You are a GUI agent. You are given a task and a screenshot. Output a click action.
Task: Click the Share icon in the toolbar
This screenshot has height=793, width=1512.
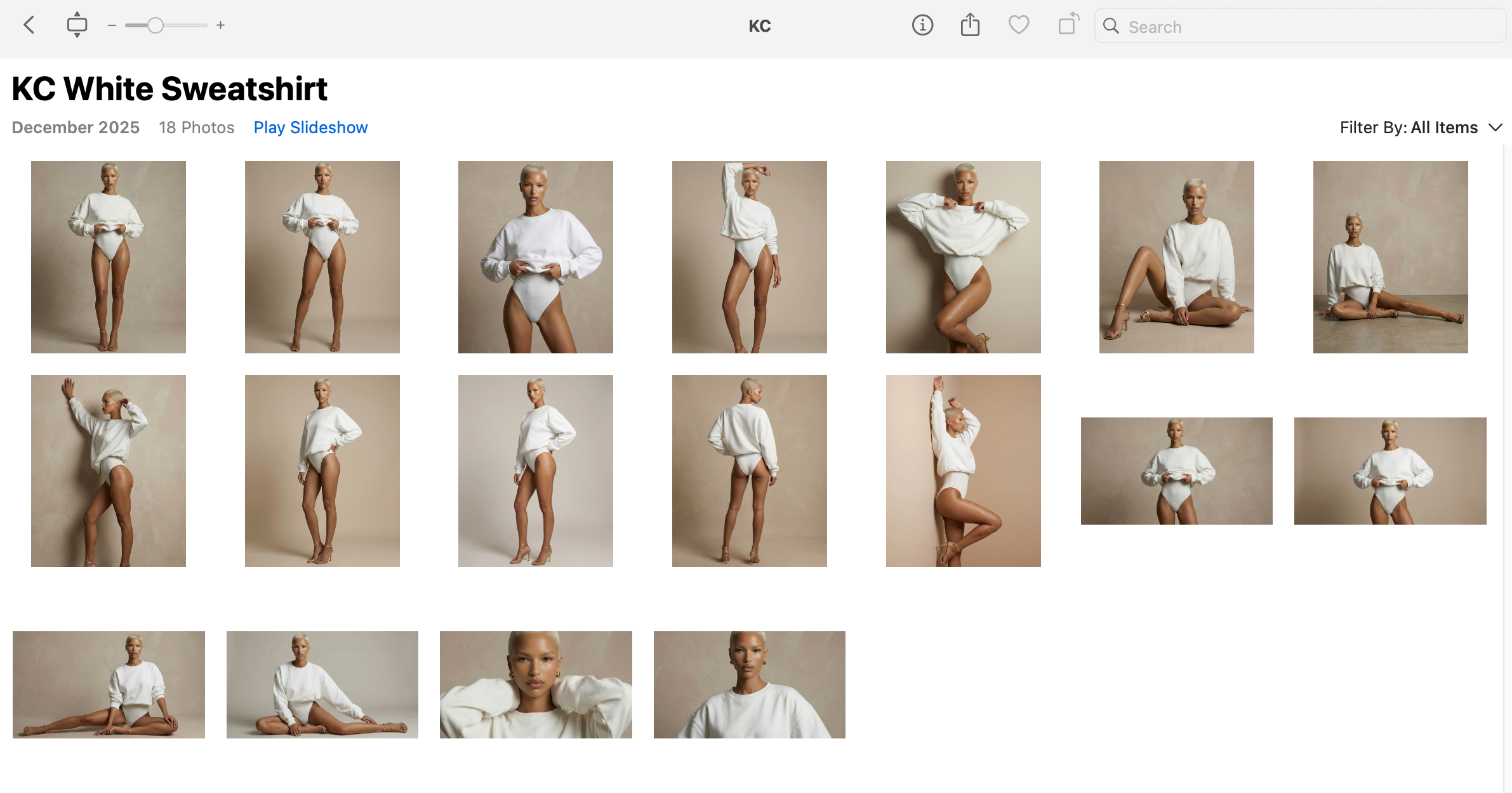[x=969, y=25]
